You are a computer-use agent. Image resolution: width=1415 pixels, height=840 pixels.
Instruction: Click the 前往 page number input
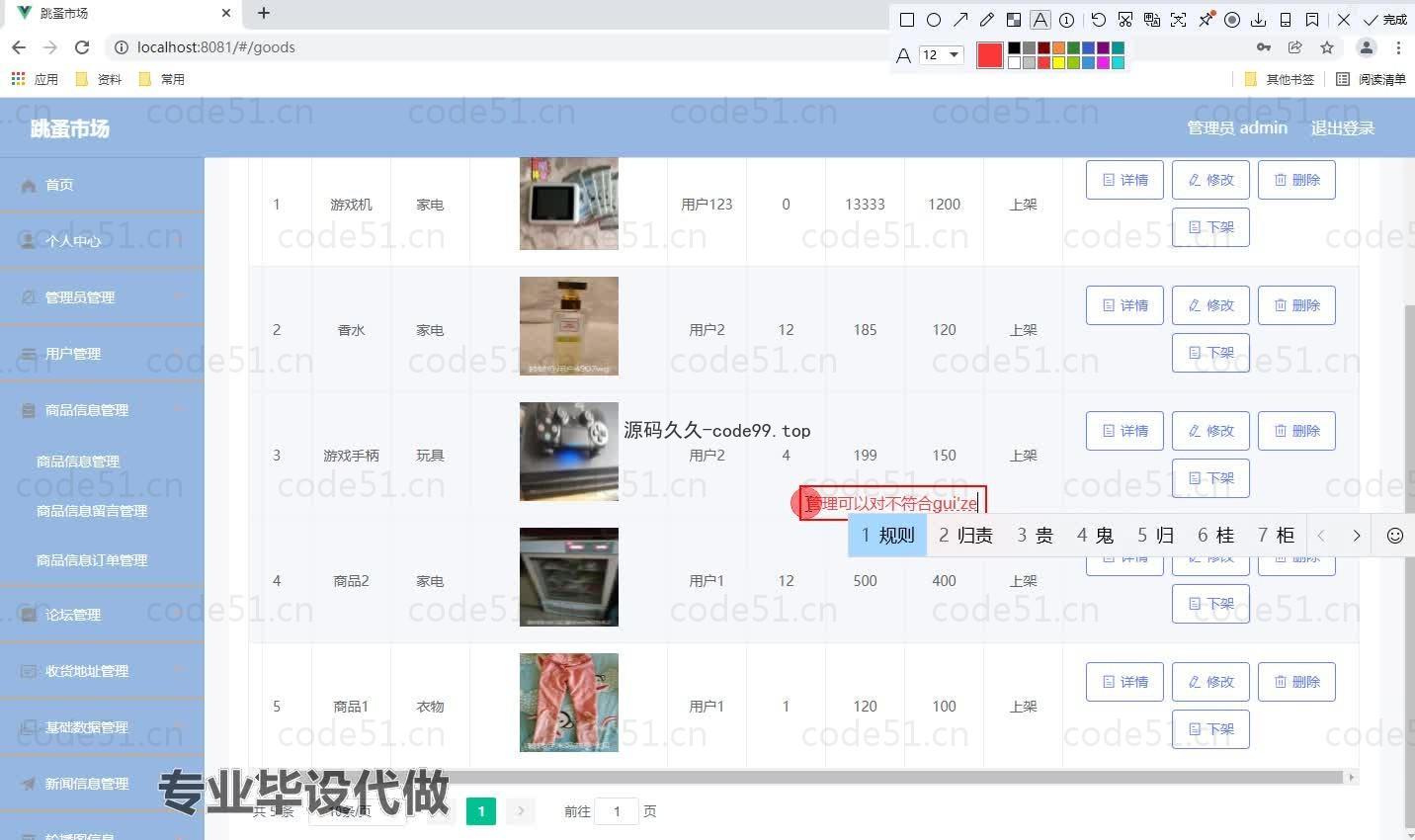[617, 811]
